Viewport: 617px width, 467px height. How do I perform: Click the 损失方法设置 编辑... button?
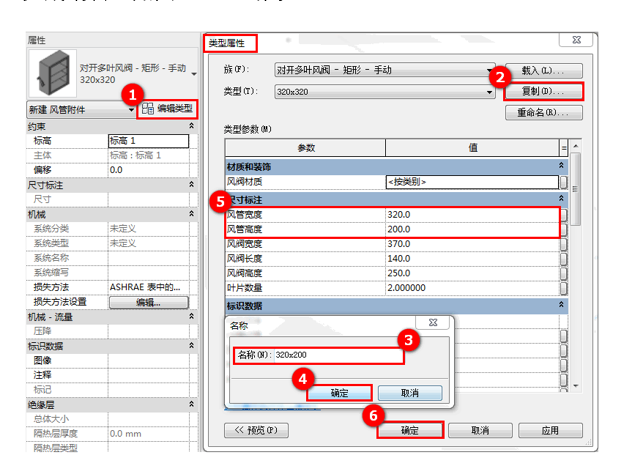pos(148,303)
